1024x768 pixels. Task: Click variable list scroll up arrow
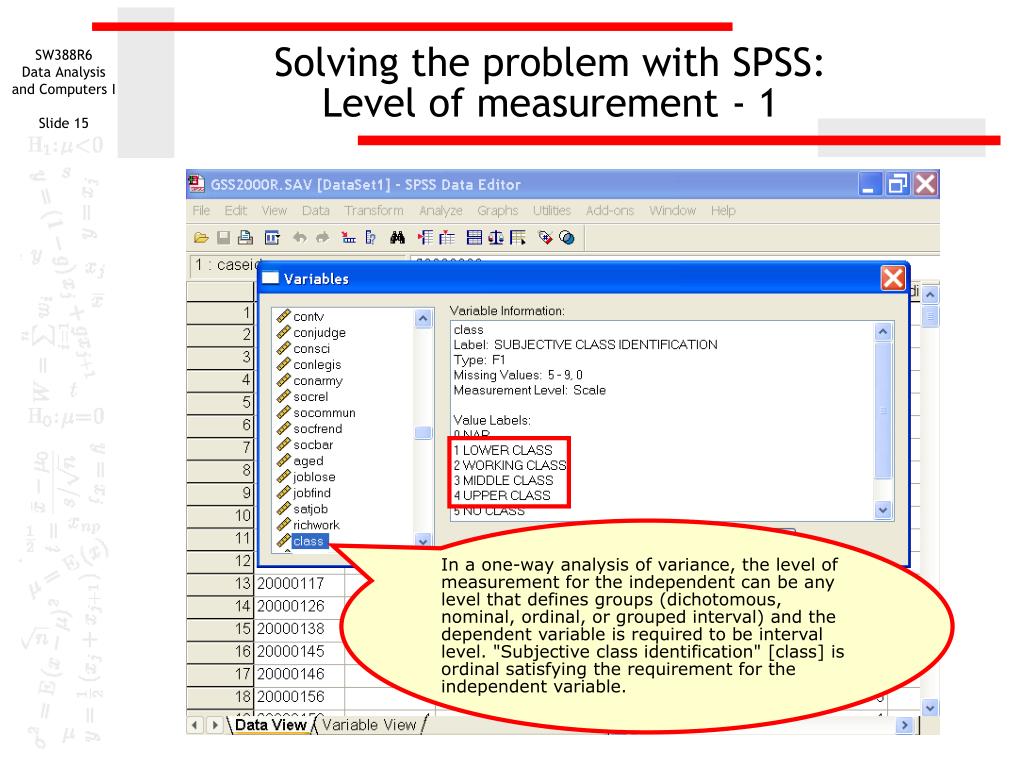point(423,318)
